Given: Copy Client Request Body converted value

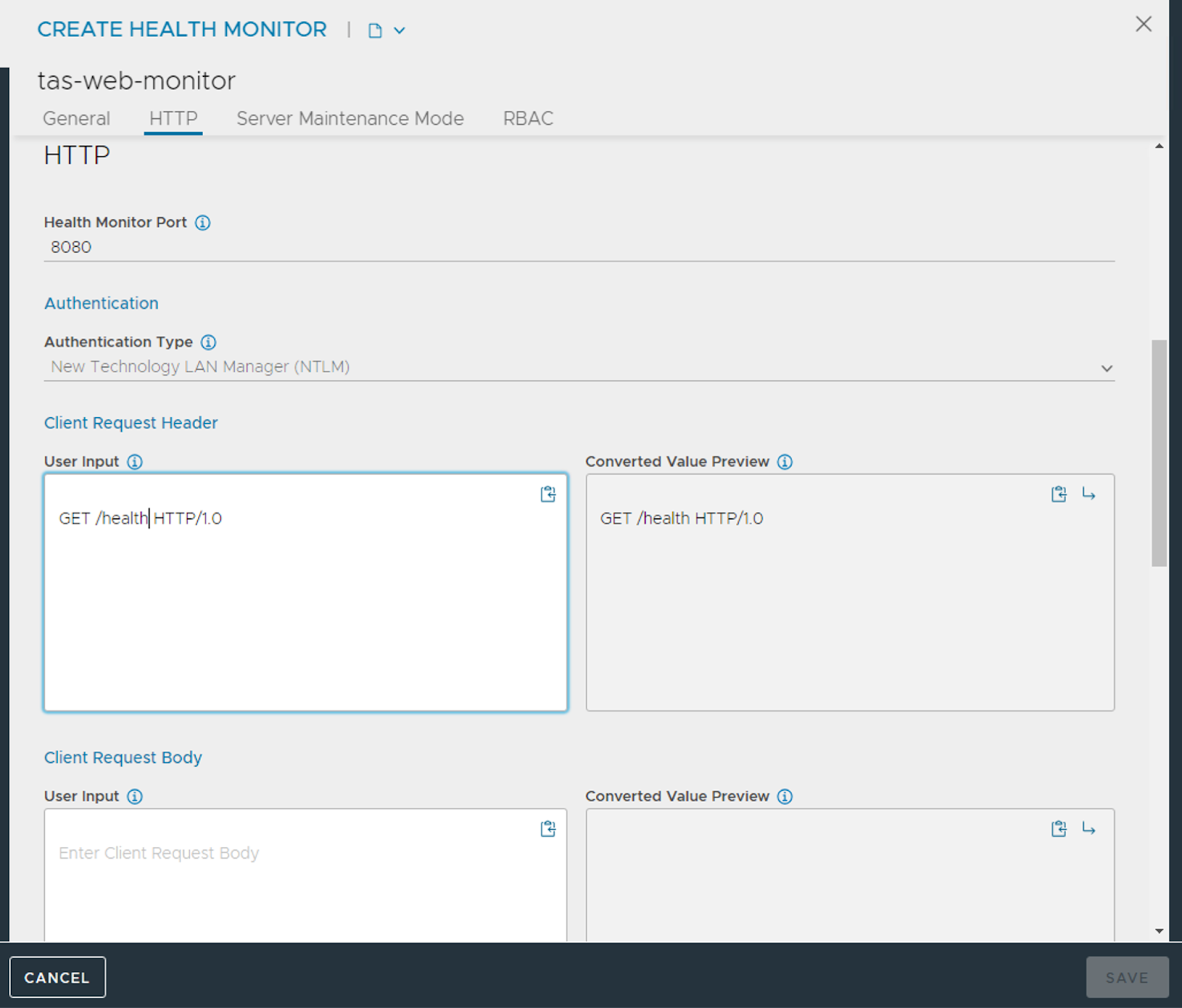Looking at the screenshot, I should coord(1059,829).
